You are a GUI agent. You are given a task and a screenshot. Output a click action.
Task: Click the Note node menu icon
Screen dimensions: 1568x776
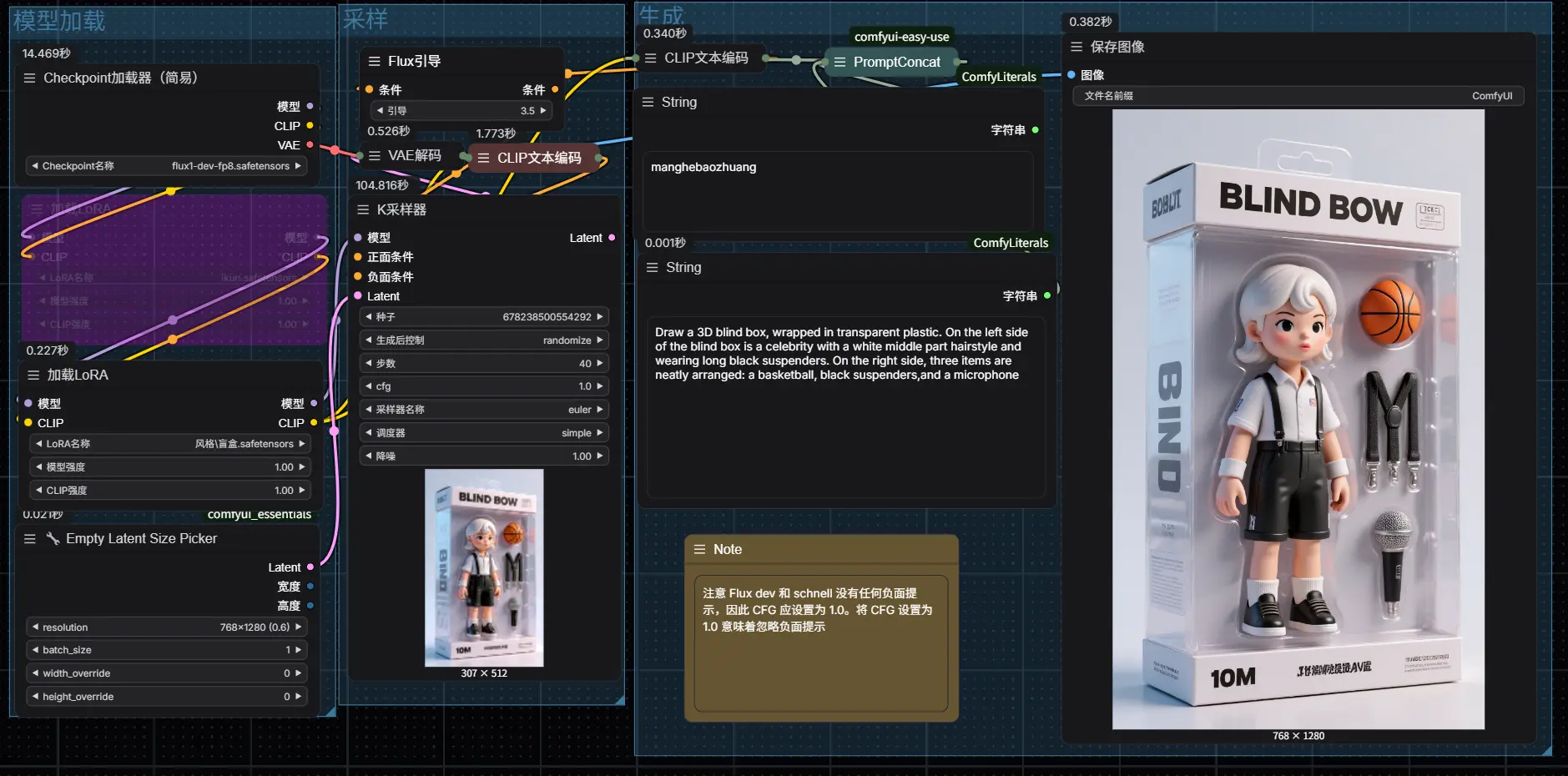coord(699,550)
